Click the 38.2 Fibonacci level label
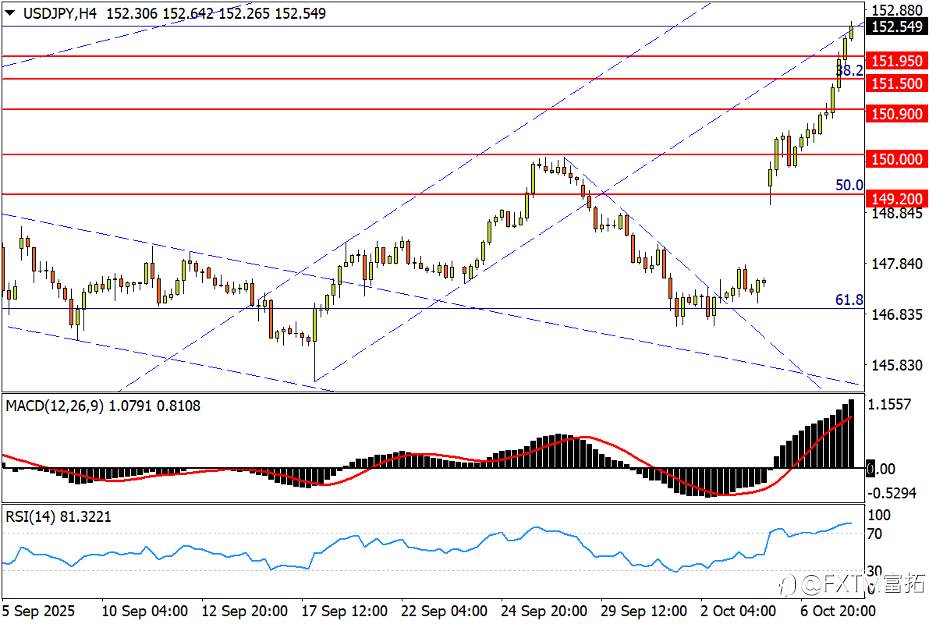The width and height of the screenshot is (936, 624). (850, 70)
